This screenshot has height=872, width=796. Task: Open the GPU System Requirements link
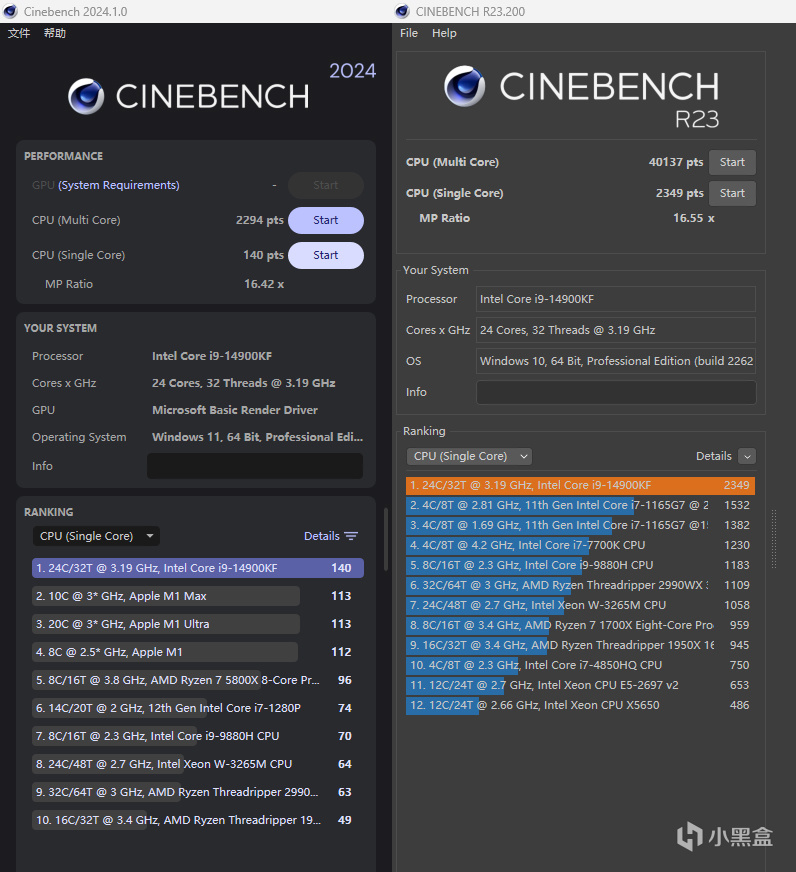click(118, 185)
